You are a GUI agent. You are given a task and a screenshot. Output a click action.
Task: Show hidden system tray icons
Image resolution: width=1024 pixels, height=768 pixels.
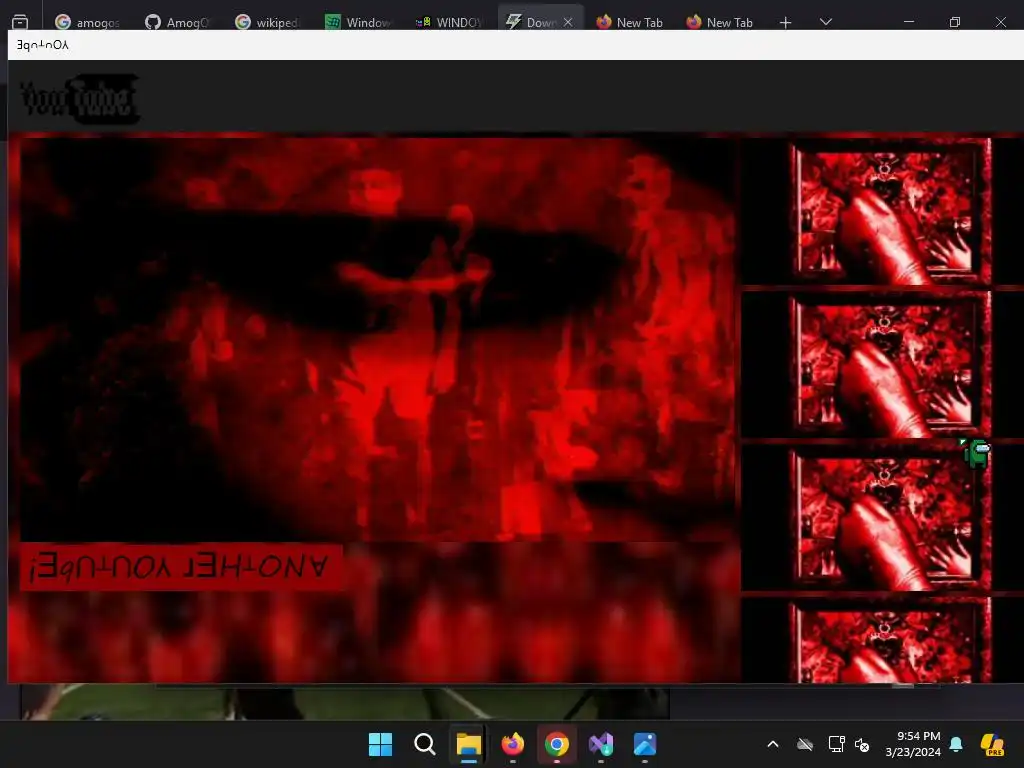(x=773, y=744)
